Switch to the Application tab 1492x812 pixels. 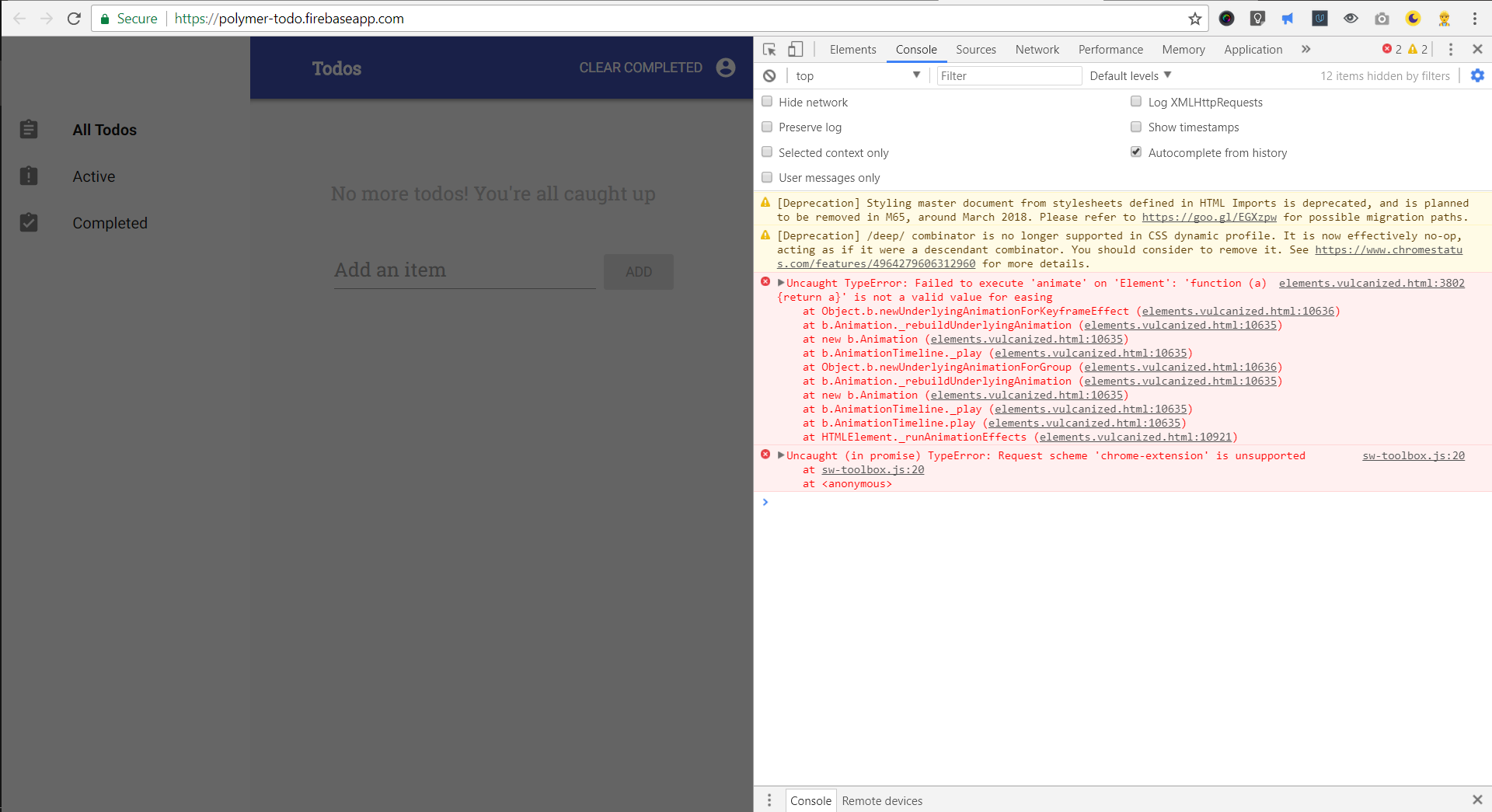click(x=1253, y=49)
